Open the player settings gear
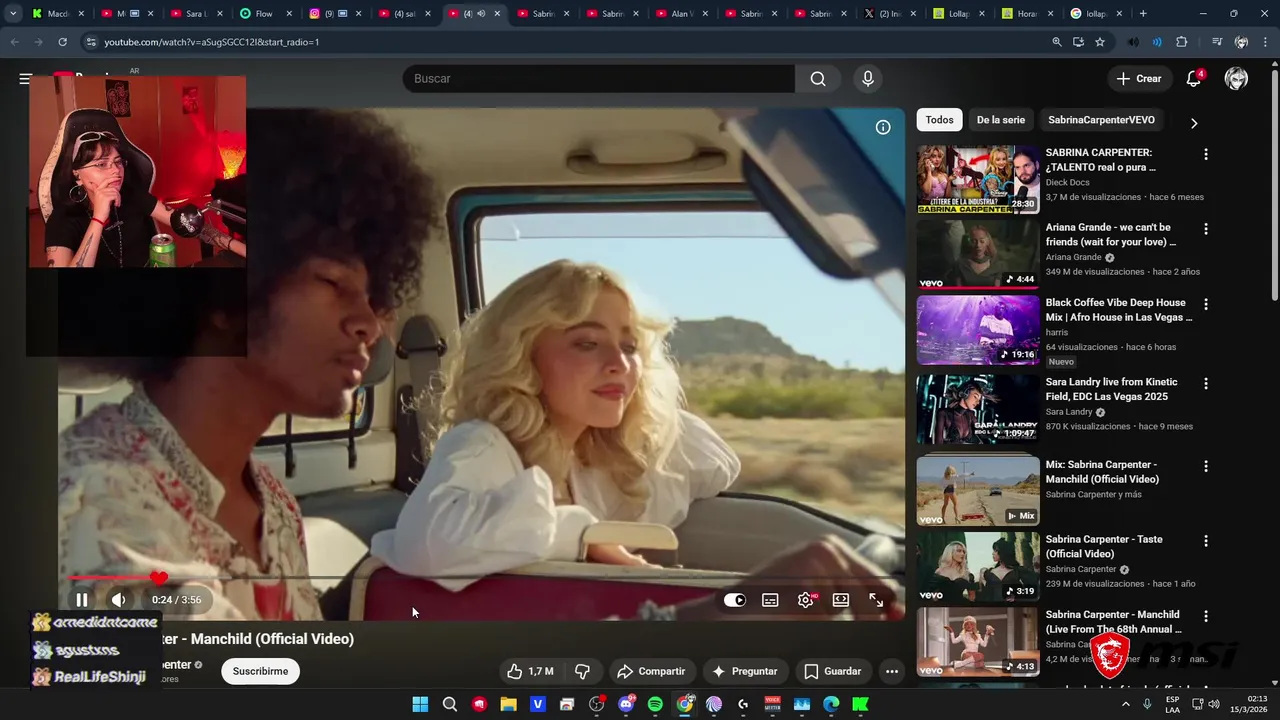This screenshot has height=720, width=1280. [806, 600]
